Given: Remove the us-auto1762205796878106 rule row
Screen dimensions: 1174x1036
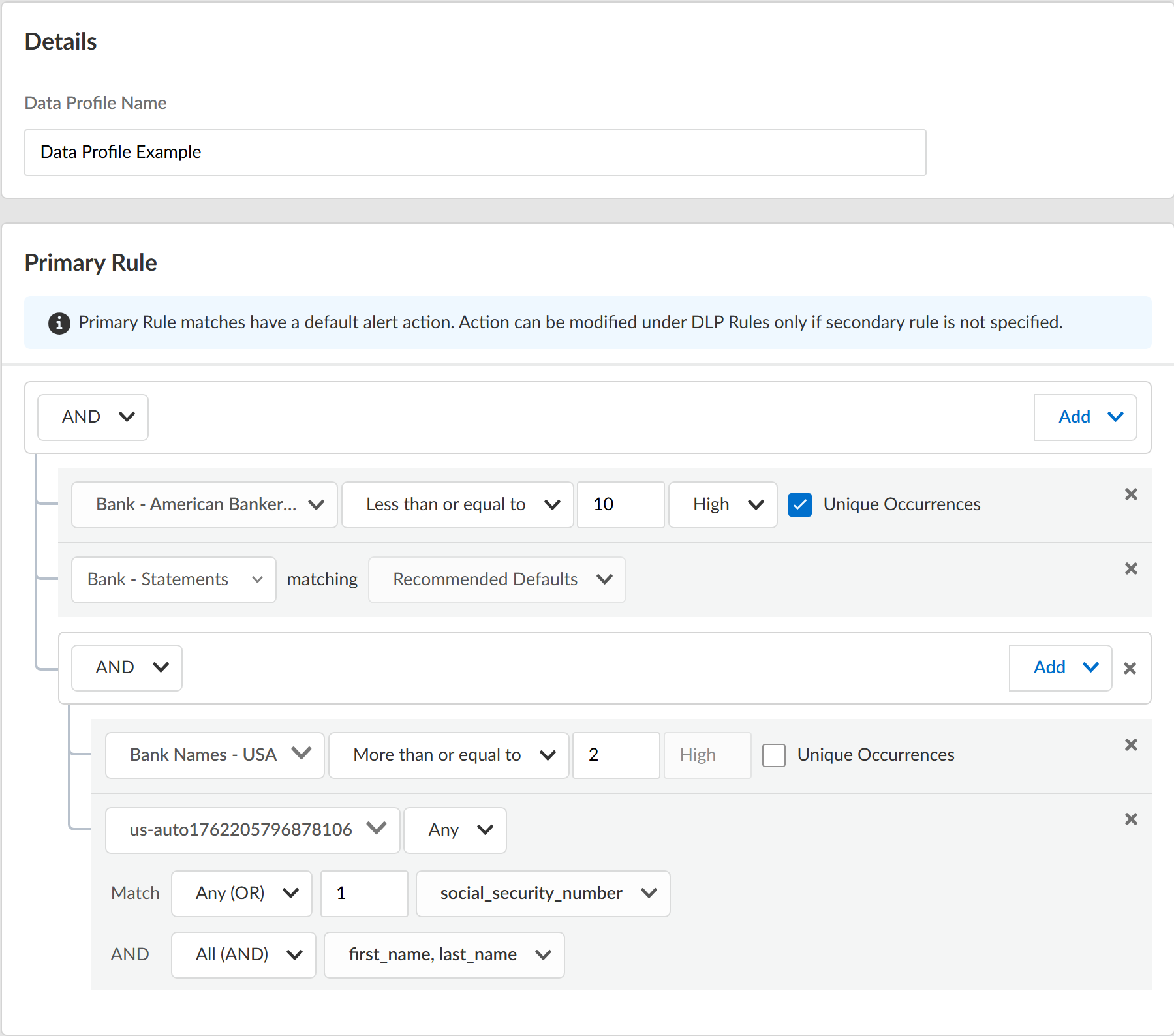Looking at the screenshot, I should coord(1131,819).
